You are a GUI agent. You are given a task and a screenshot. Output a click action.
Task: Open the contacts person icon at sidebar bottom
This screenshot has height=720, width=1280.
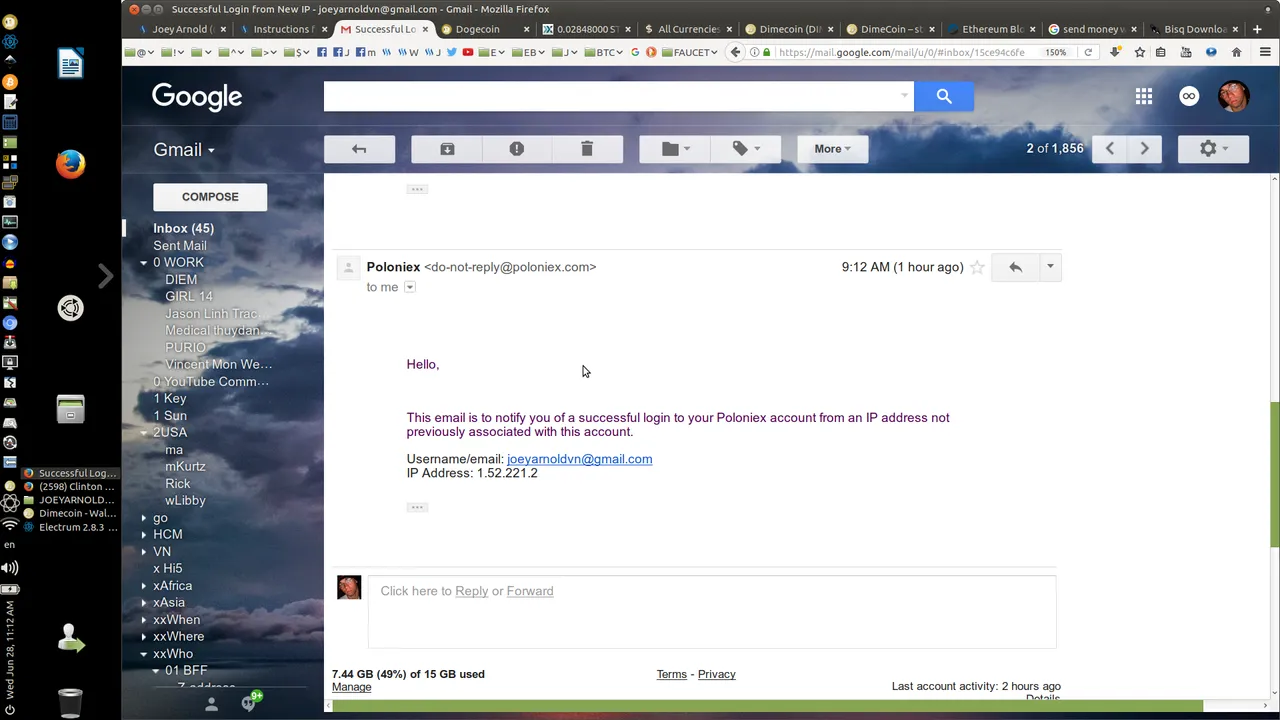coord(211,704)
